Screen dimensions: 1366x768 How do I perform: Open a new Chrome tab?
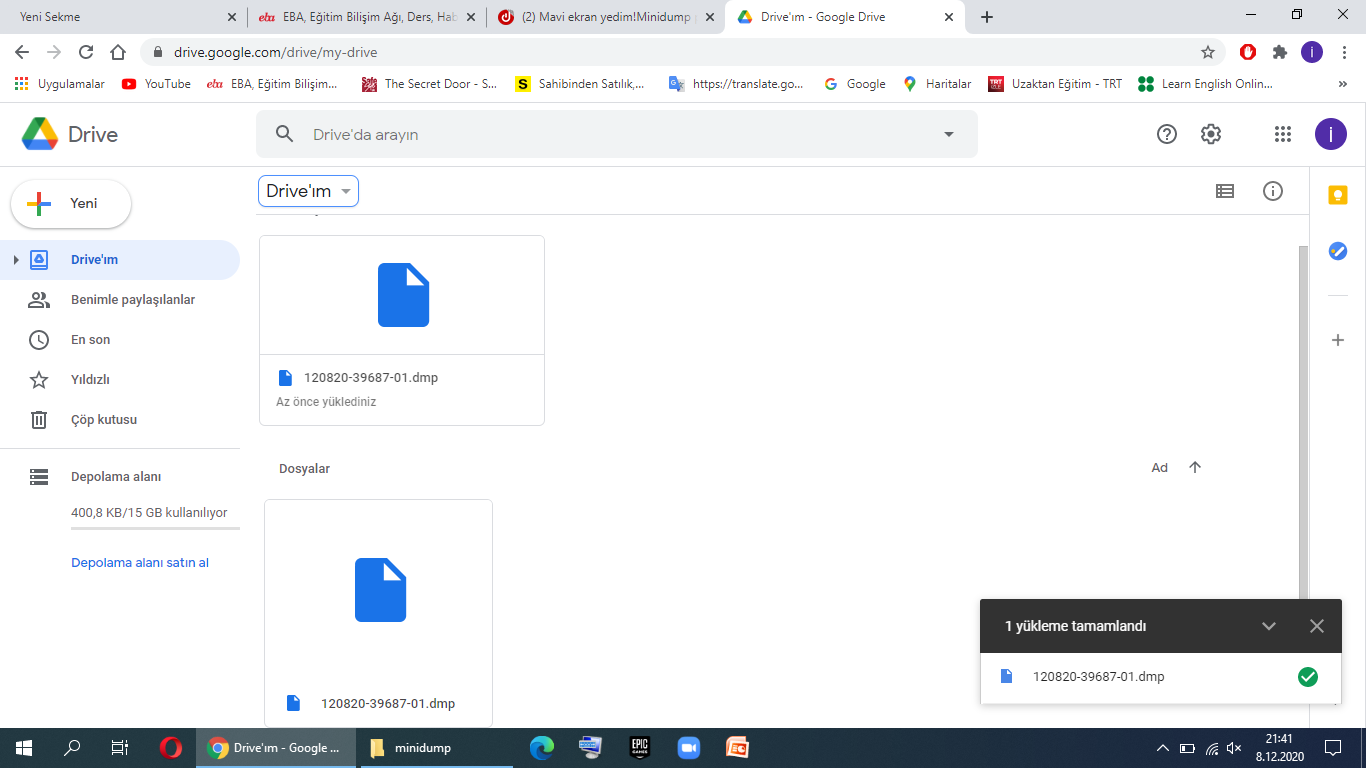pyautogui.click(x=987, y=17)
